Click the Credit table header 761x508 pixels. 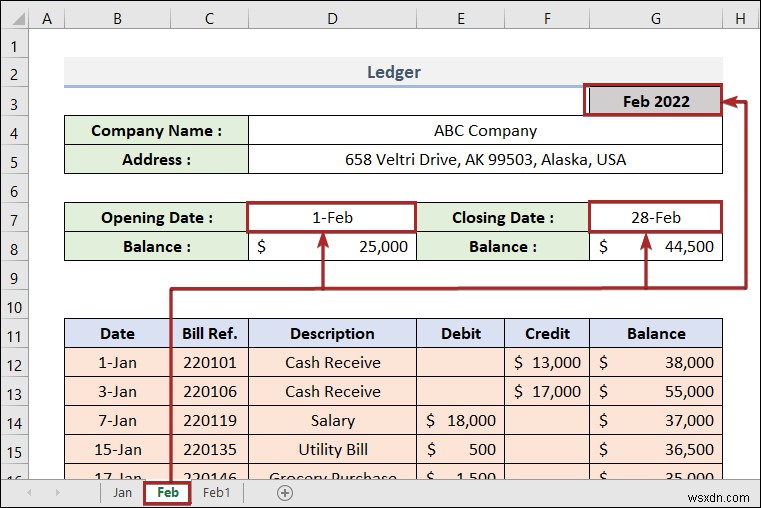coord(547,333)
